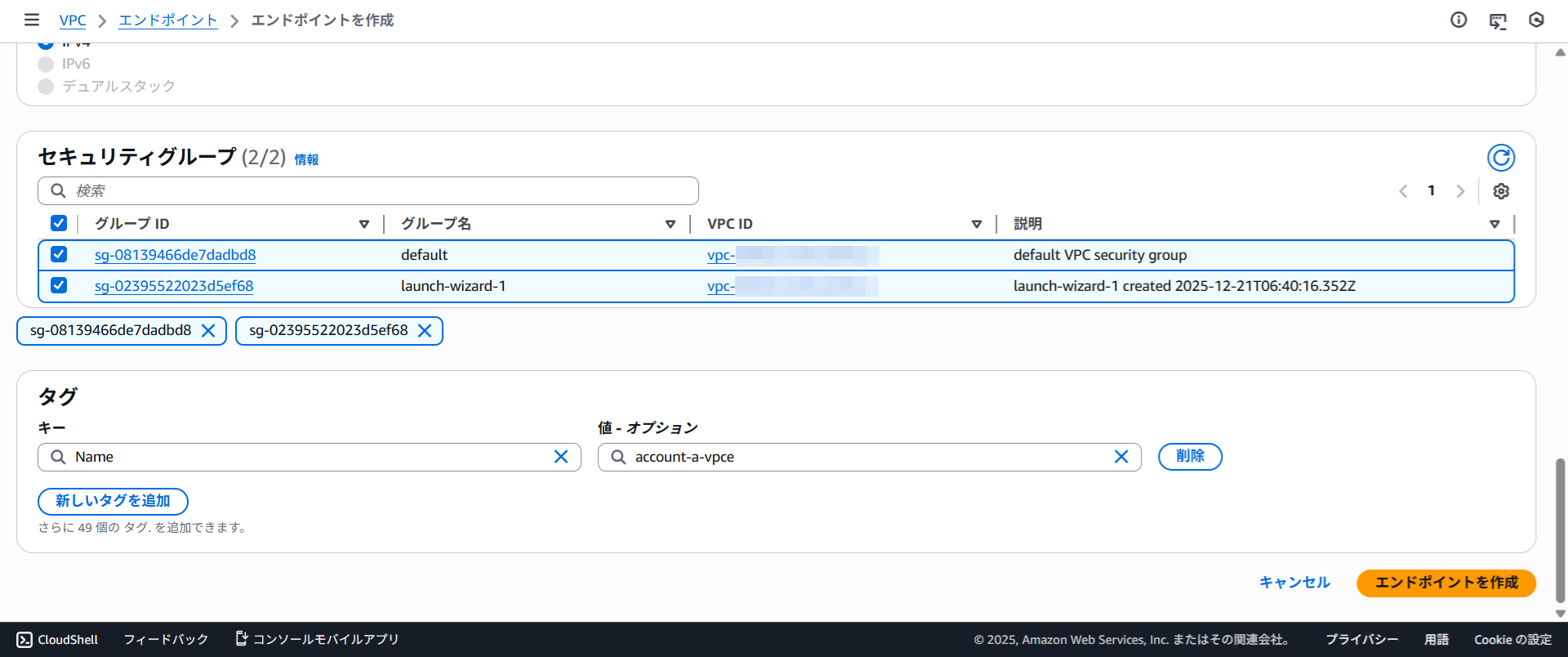
Task: Sort by the VPC ID column arrow
Action: tap(977, 224)
